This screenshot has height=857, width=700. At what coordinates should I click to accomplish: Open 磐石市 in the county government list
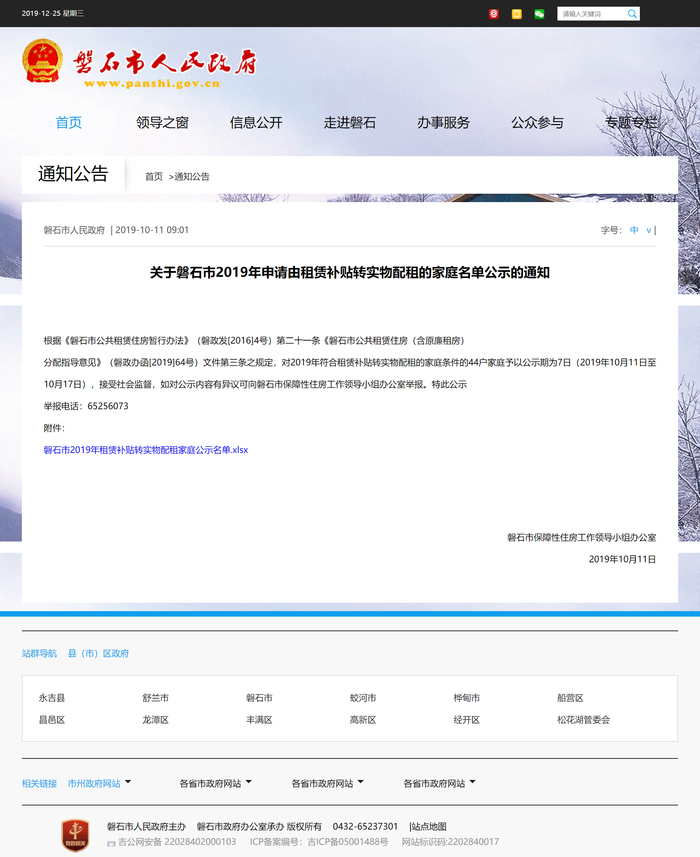259,698
